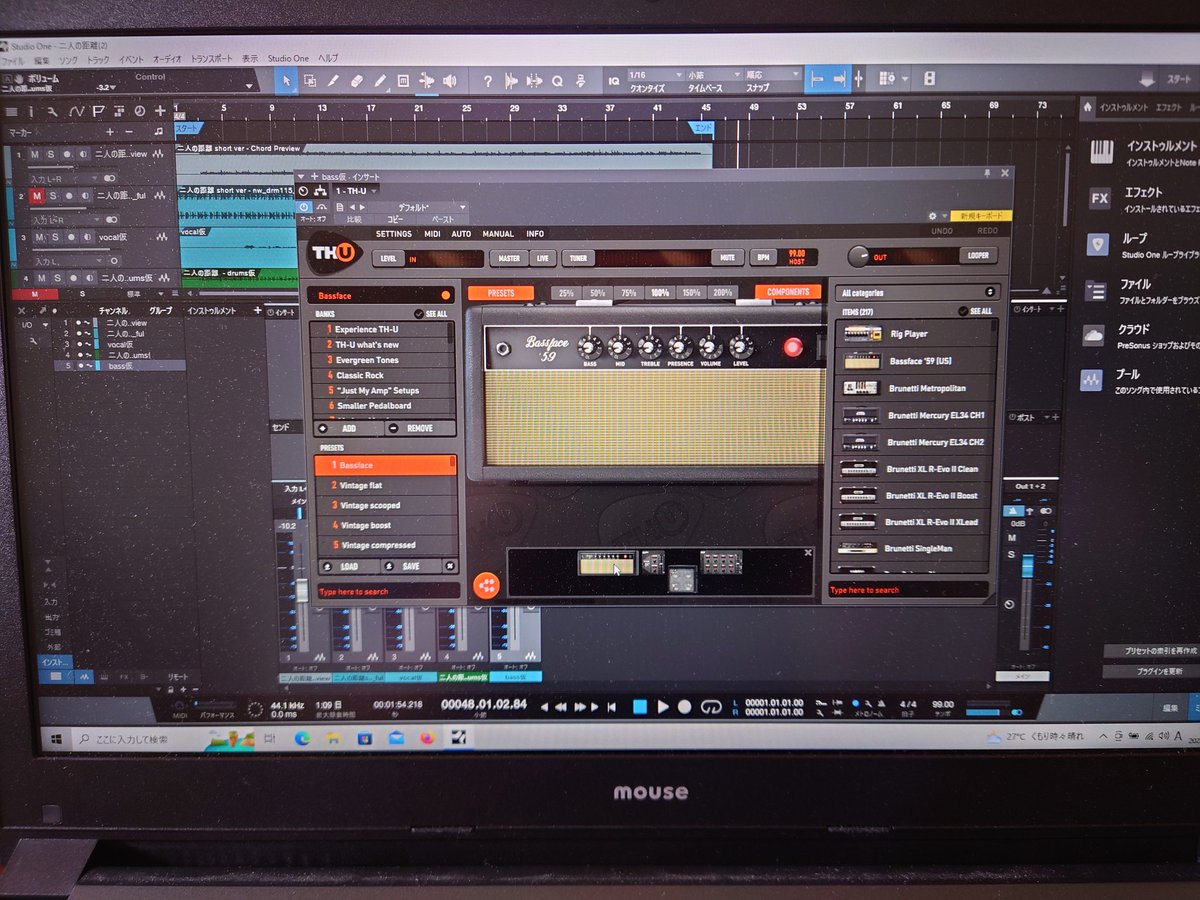Image resolution: width=1200 pixels, height=900 pixels.
Task: Adjust the VOLUME knob on amp
Action: (x=711, y=347)
